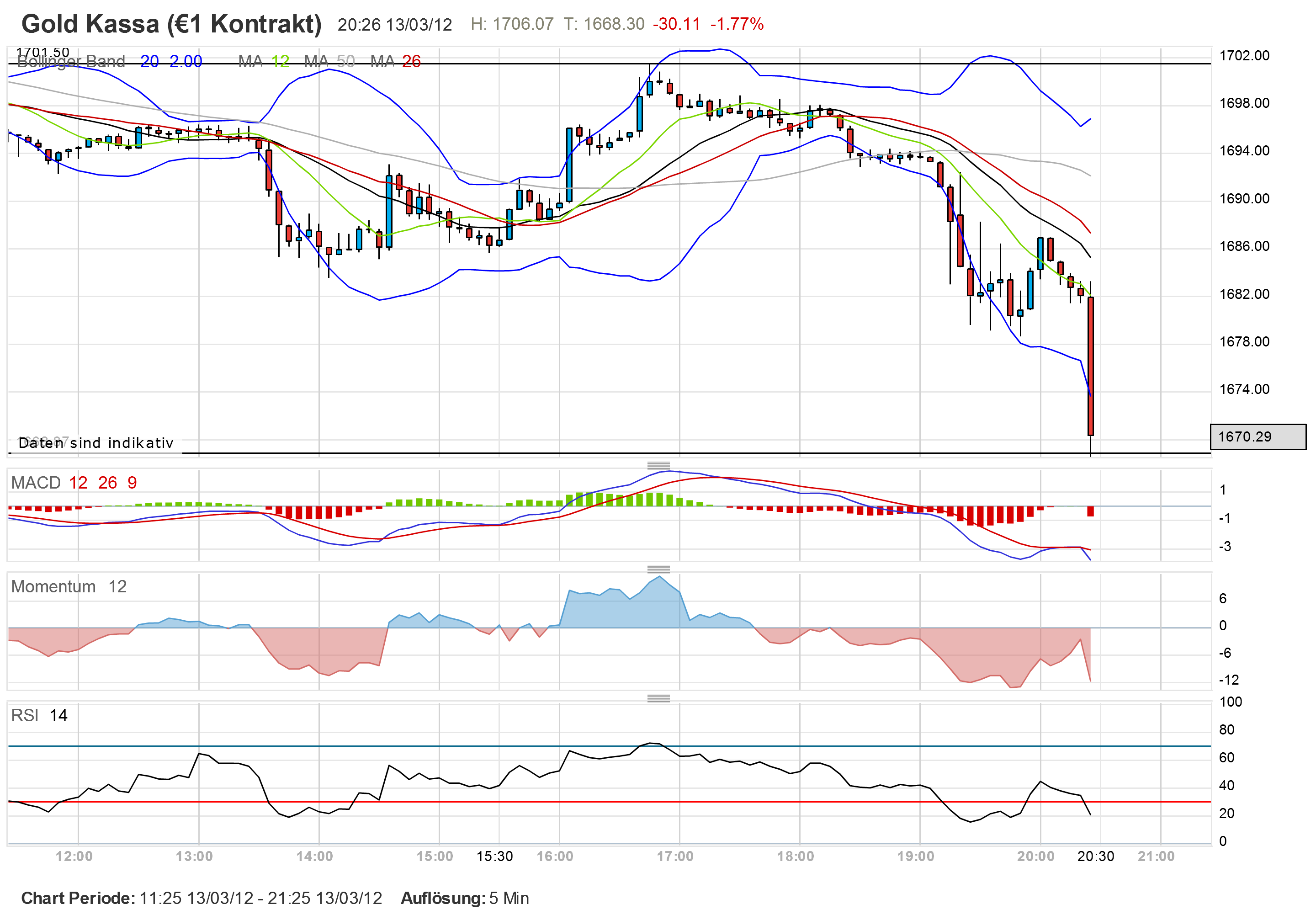
Task: Click the Momentum peak near 17:00
Action: click(660, 577)
